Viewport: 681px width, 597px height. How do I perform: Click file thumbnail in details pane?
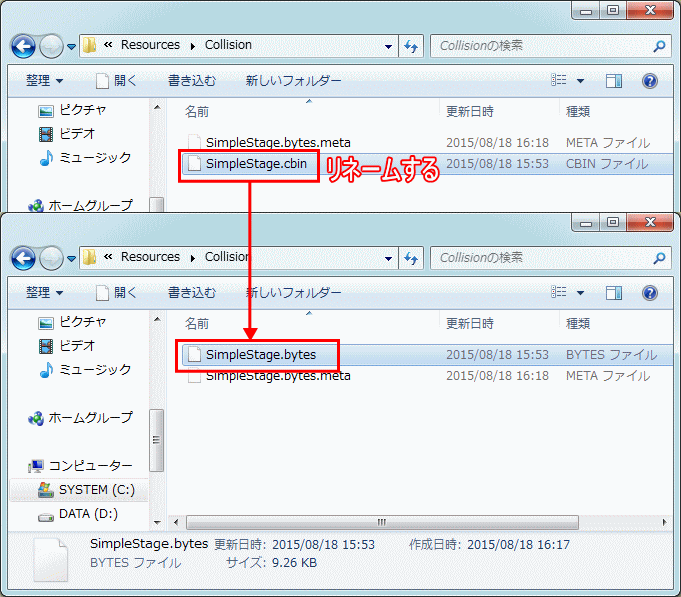coord(50,560)
